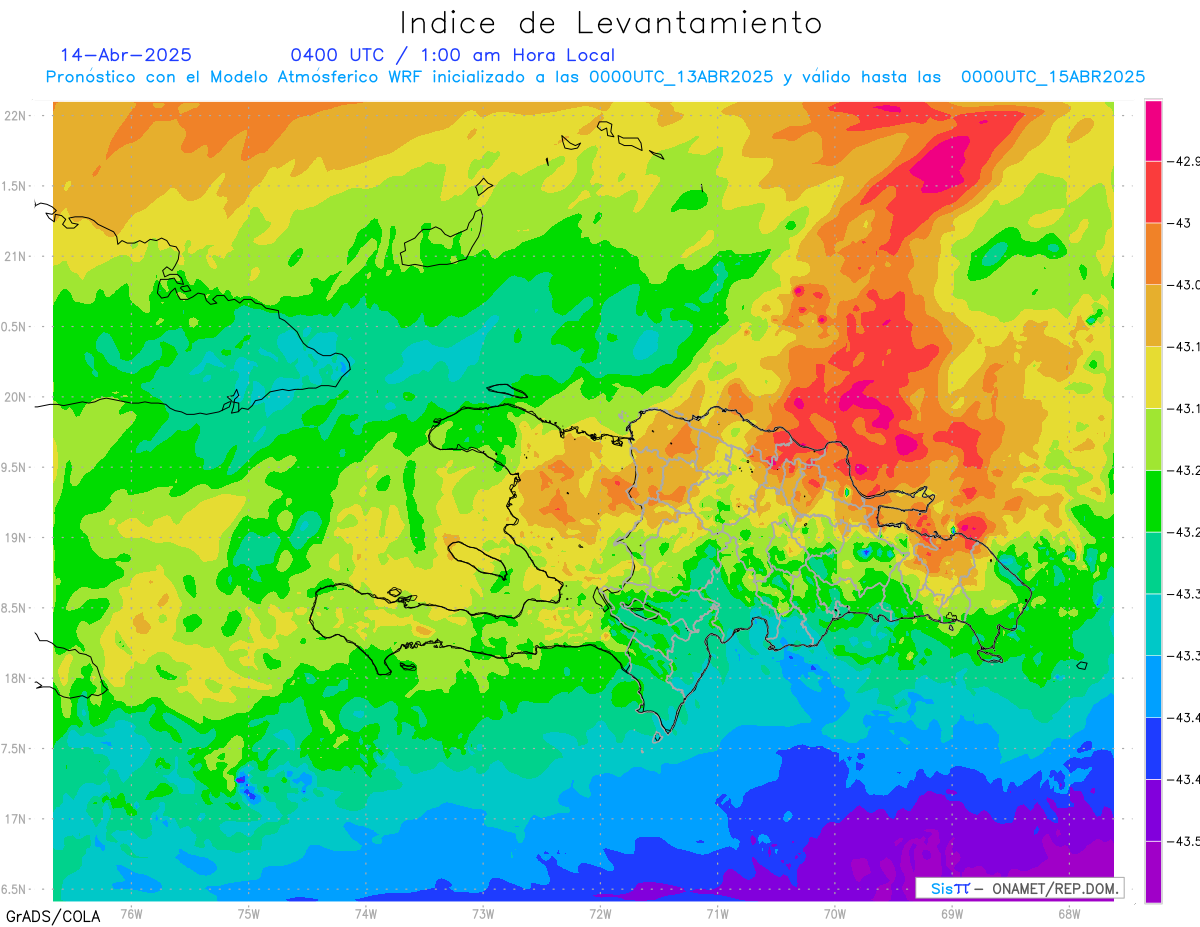Pick the cyan-teal swatch in the color bar
This screenshot has width=1200, height=927.
1153,624
